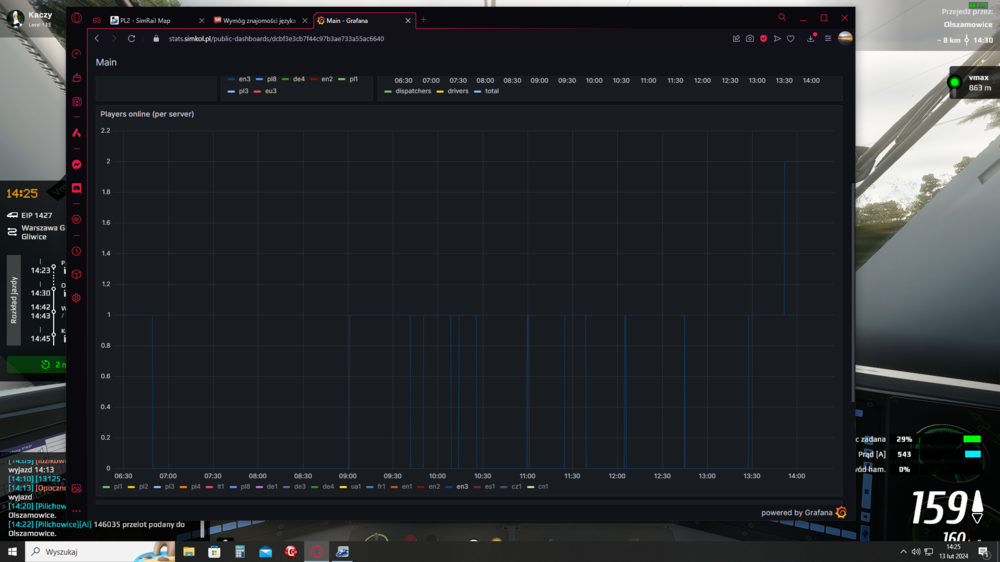Screen dimensions: 1000x562
Task: Open the Easy Setup menu in the toolbar
Action: [x=828, y=39]
